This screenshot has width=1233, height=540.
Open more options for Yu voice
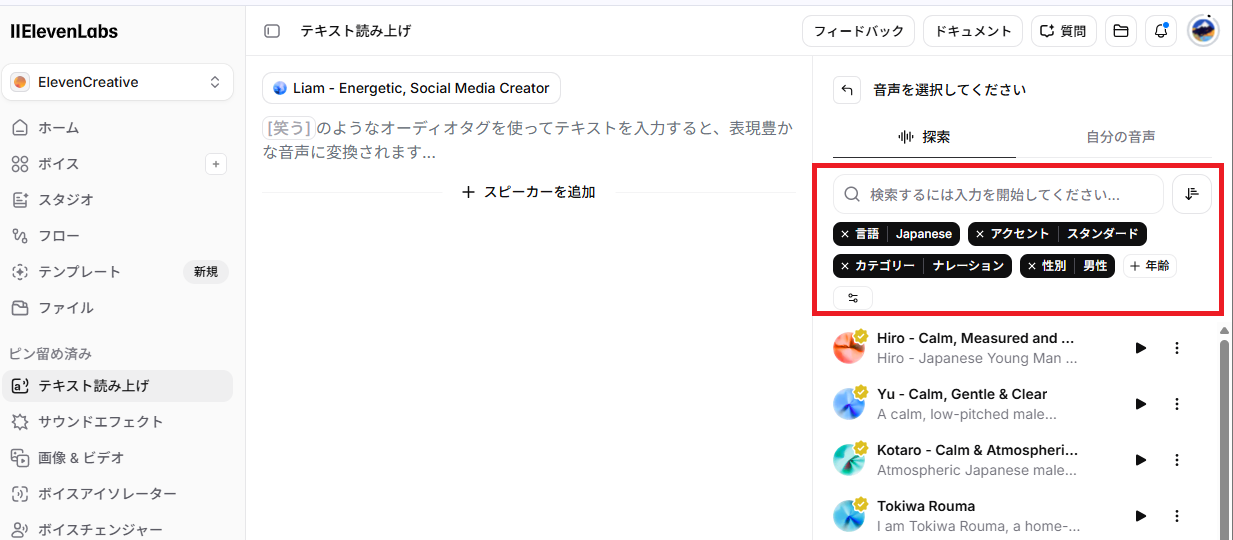tap(1177, 404)
